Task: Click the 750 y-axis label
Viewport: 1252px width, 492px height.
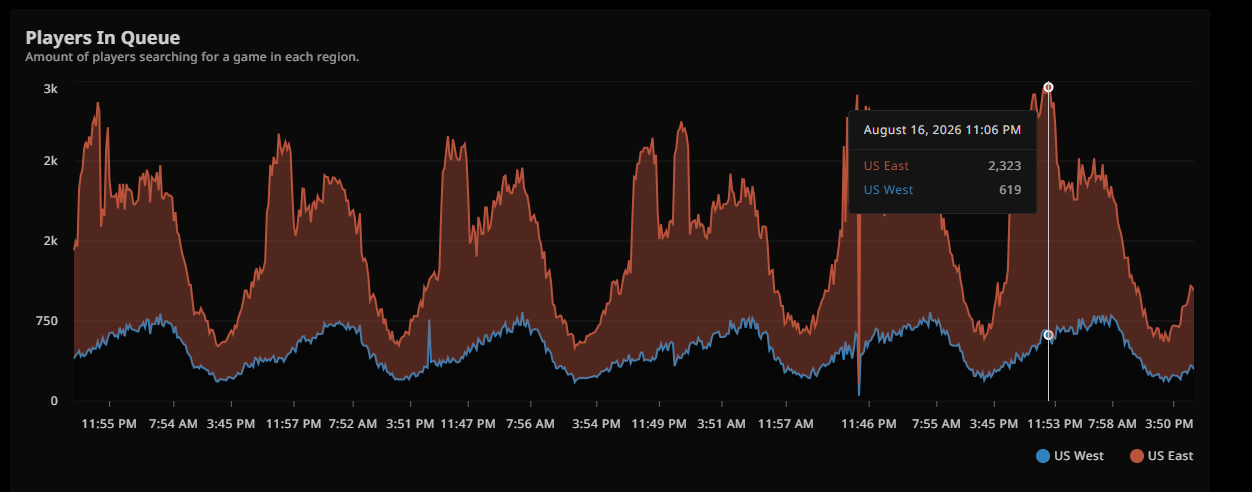Action: (46, 321)
